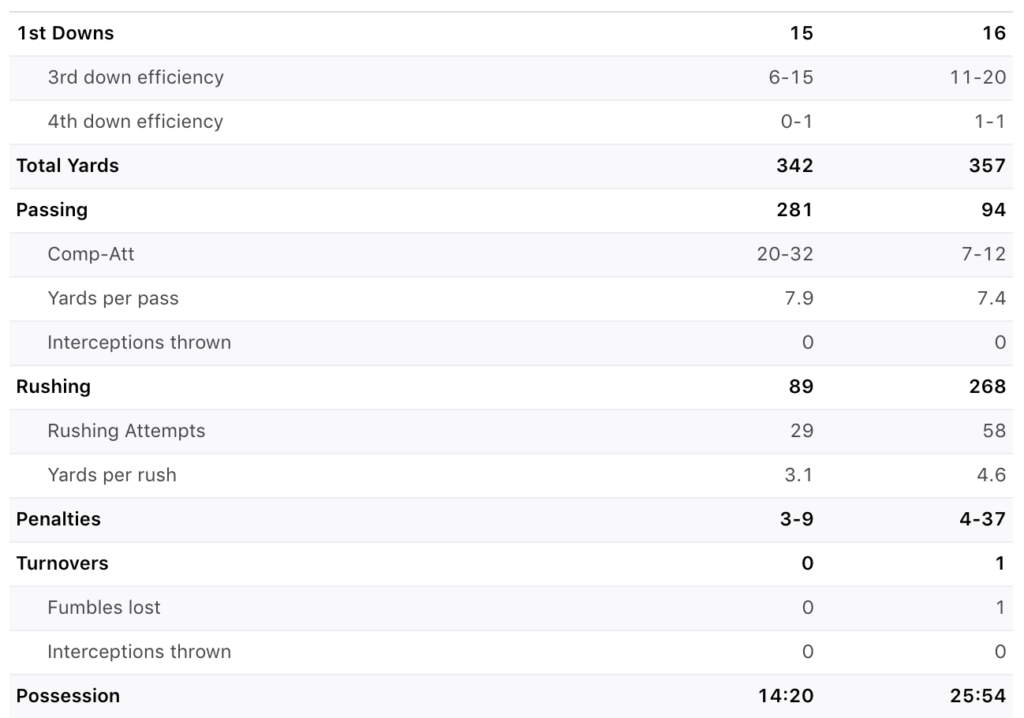This screenshot has width=1024, height=718.
Task: Click the 357 total yards value
Action: tap(987, 166)
